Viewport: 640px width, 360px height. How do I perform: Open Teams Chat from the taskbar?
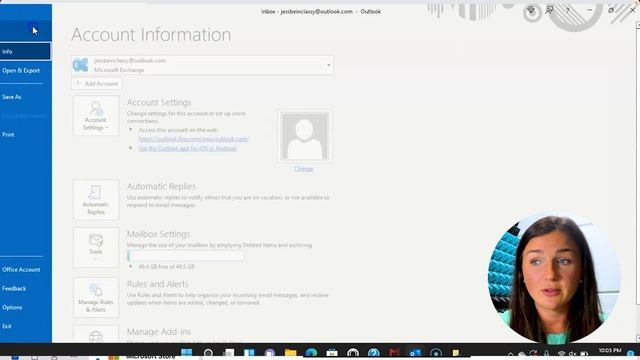tap(270, 353)
